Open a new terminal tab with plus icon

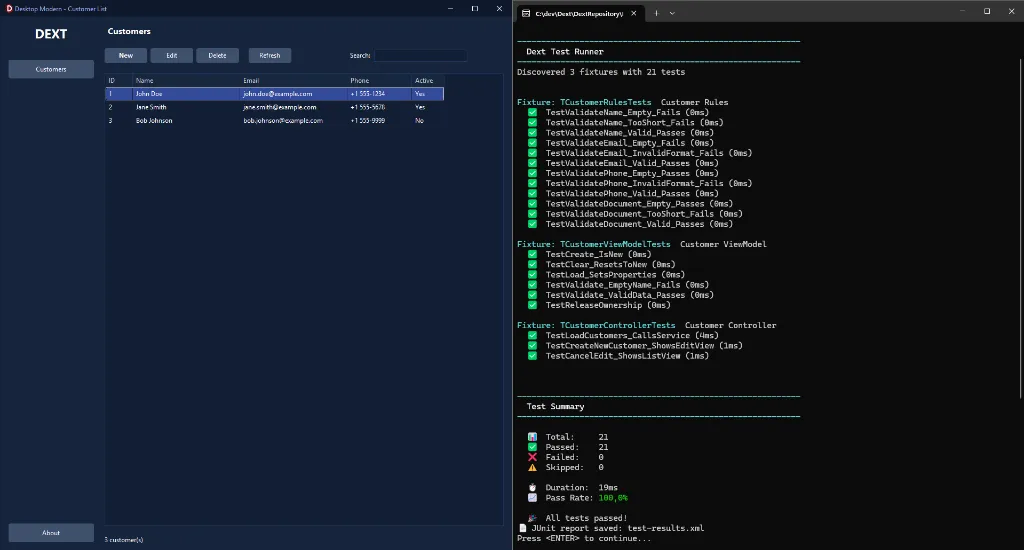tap(656, 13)
